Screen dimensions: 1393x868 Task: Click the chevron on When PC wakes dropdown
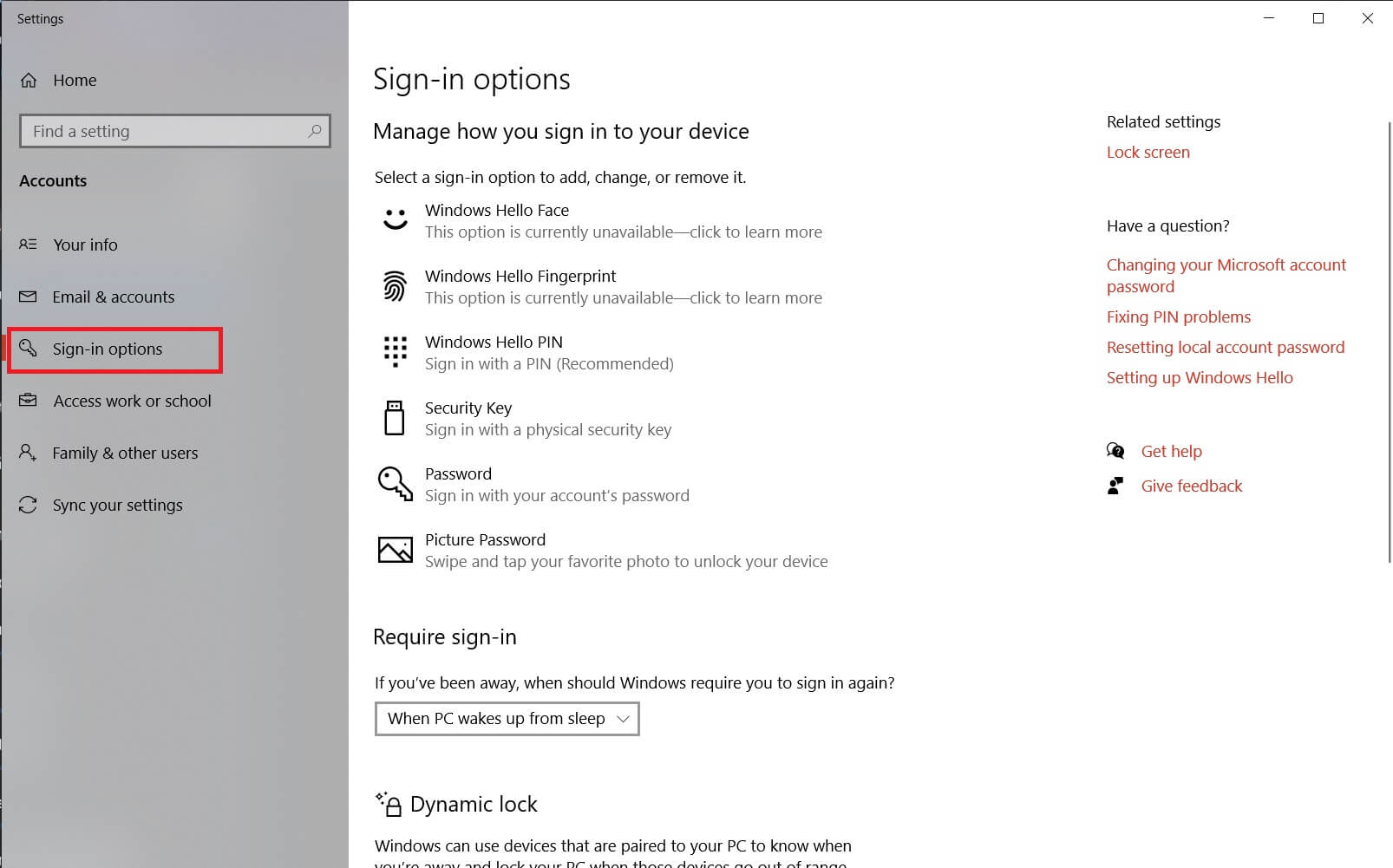point(623,719)
